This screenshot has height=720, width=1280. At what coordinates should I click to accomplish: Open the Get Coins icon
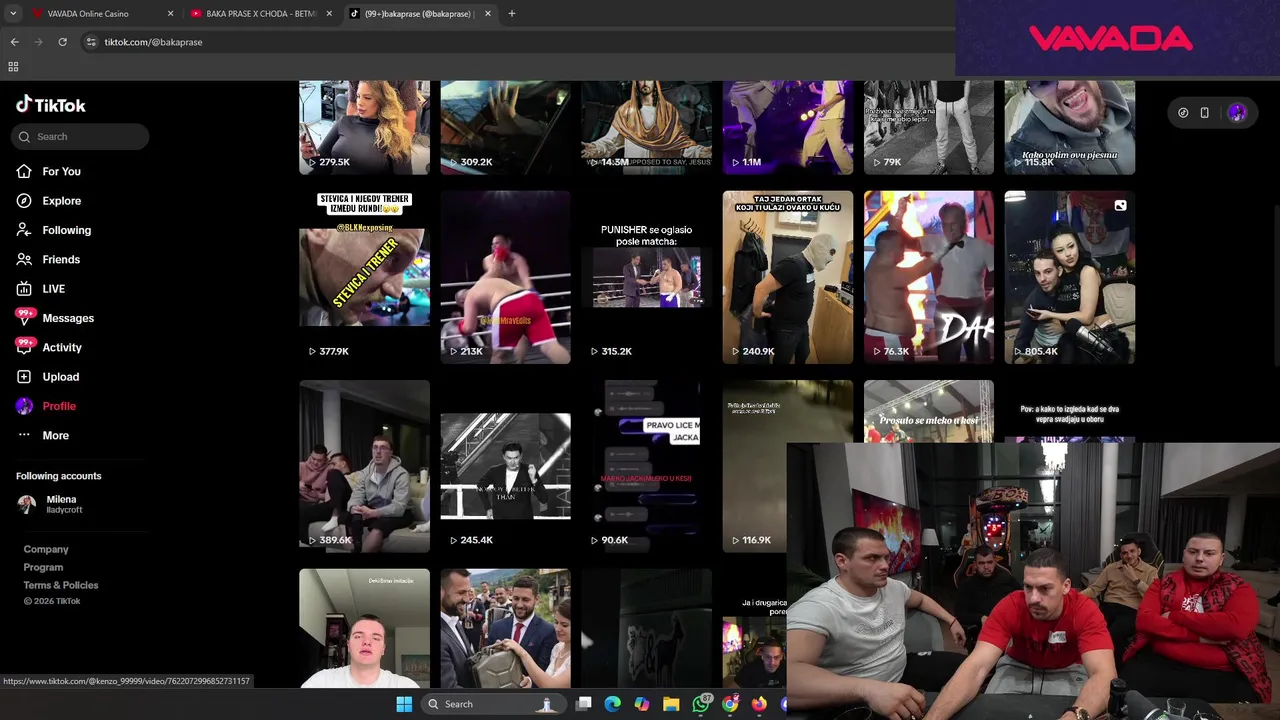pos(1183,113)
